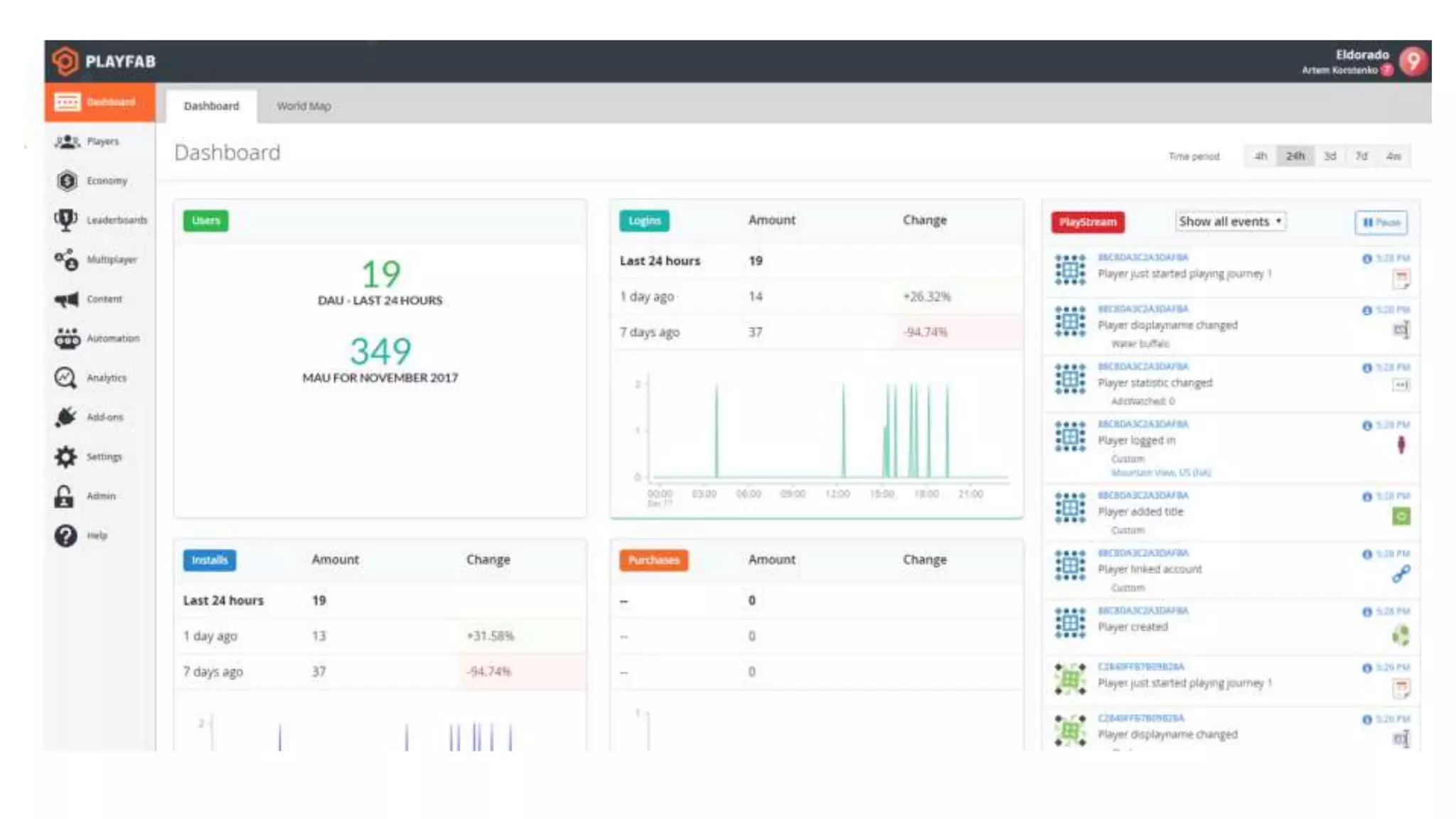1456x819 pixels.
Task: Select the 4w time period
Action: pyautogui.click(x=1393, y=156)
